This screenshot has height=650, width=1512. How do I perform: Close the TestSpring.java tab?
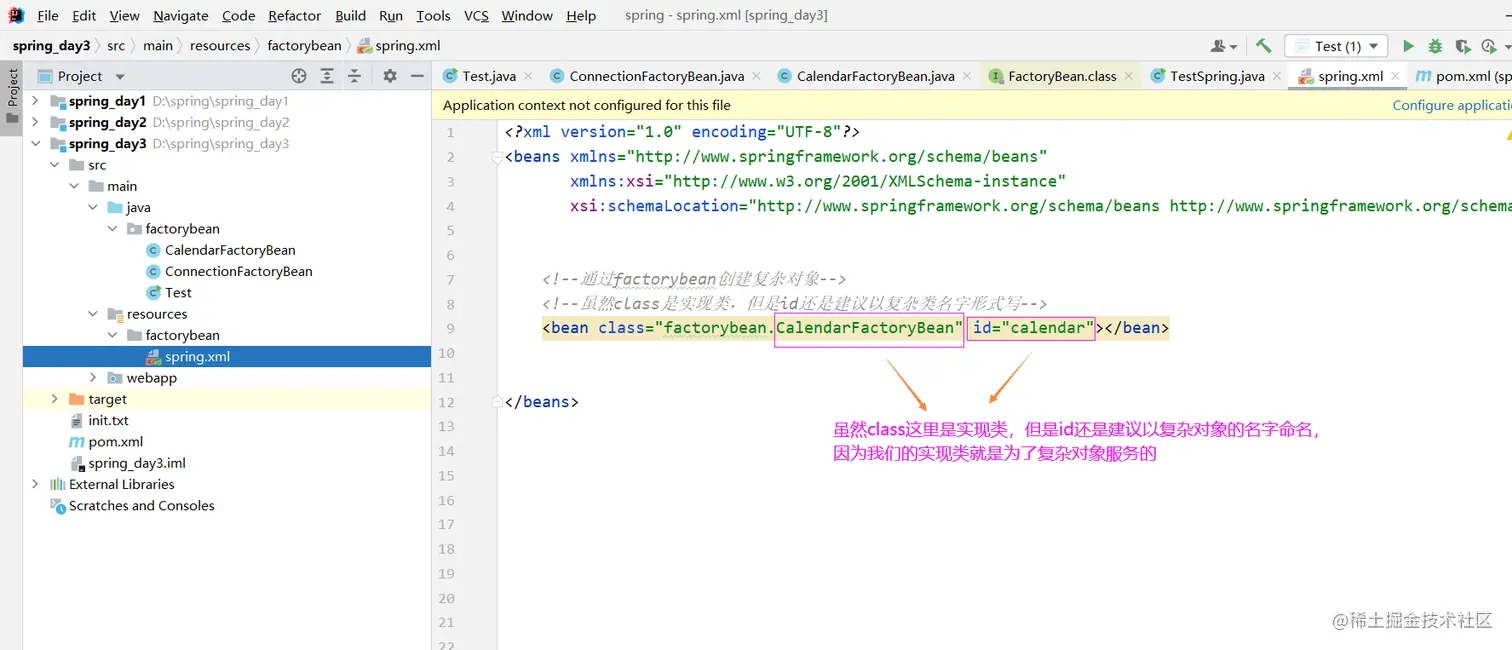1276,76
